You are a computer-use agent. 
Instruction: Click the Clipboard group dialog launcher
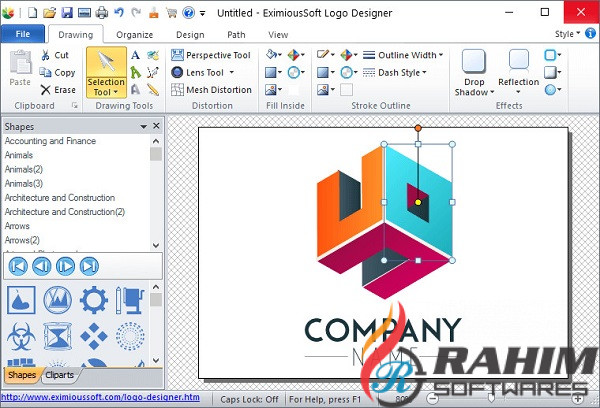[75, 105]
